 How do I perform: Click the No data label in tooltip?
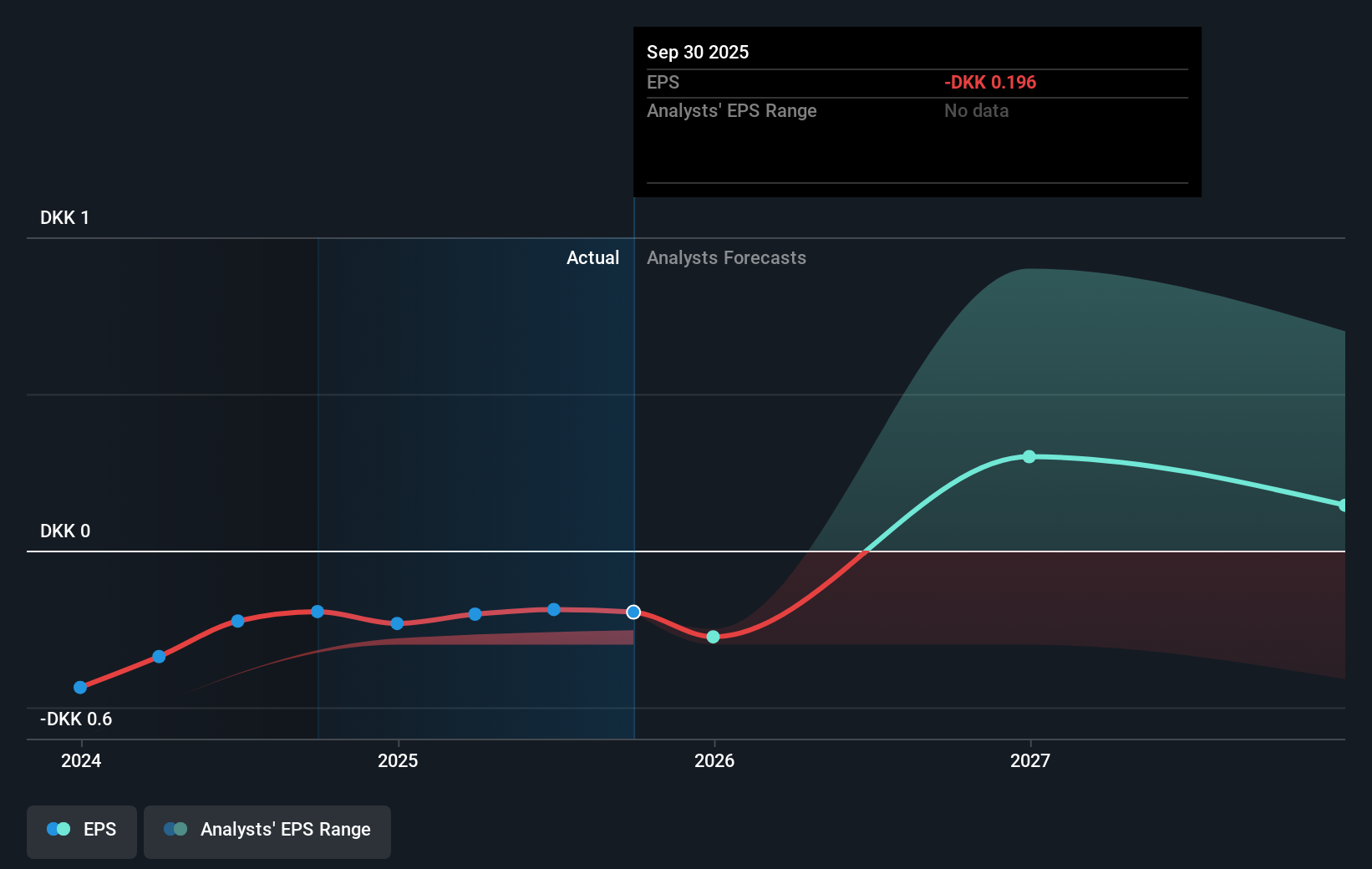point(976,110)
